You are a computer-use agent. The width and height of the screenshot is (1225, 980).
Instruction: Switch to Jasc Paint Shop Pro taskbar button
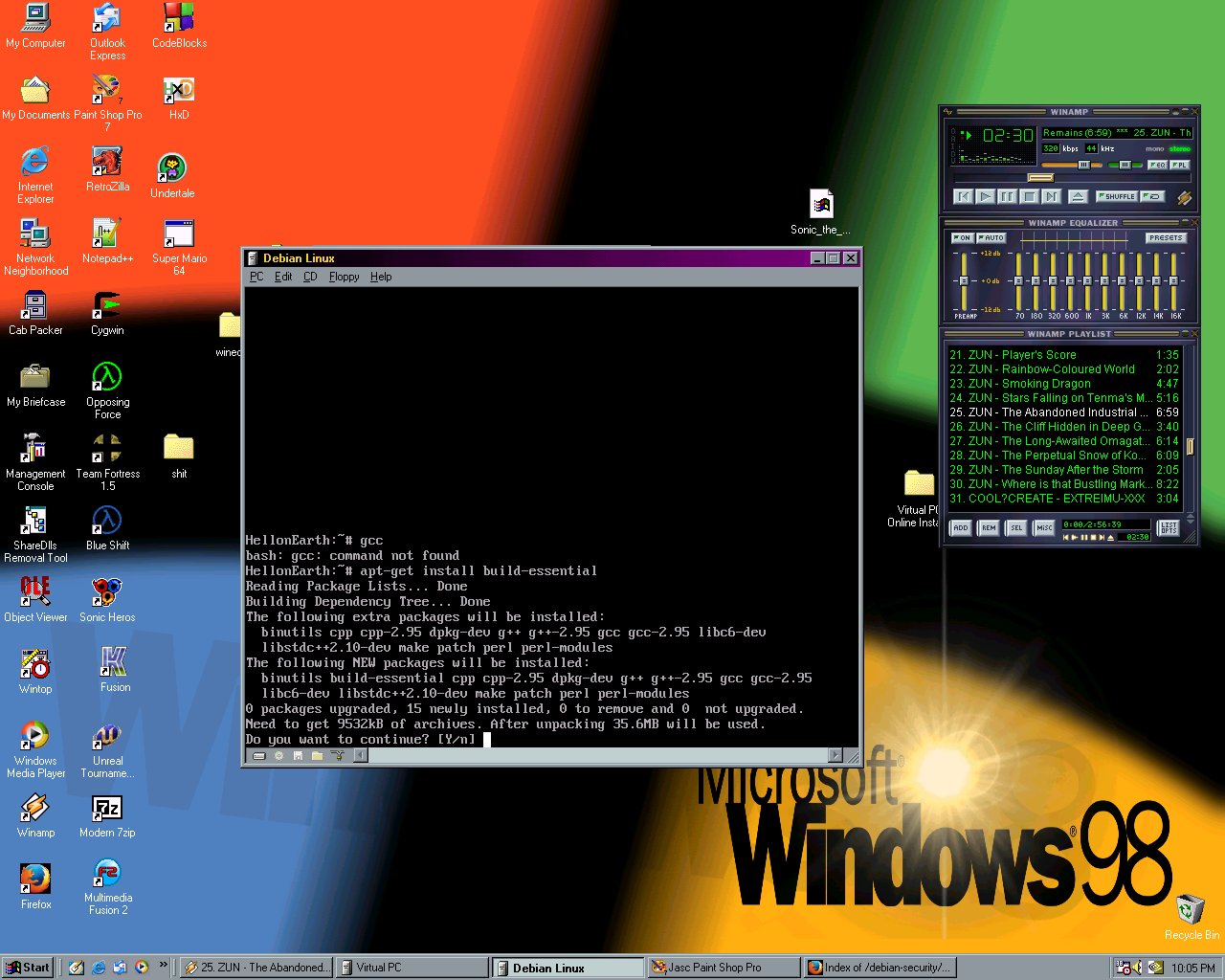click(723, 968)
